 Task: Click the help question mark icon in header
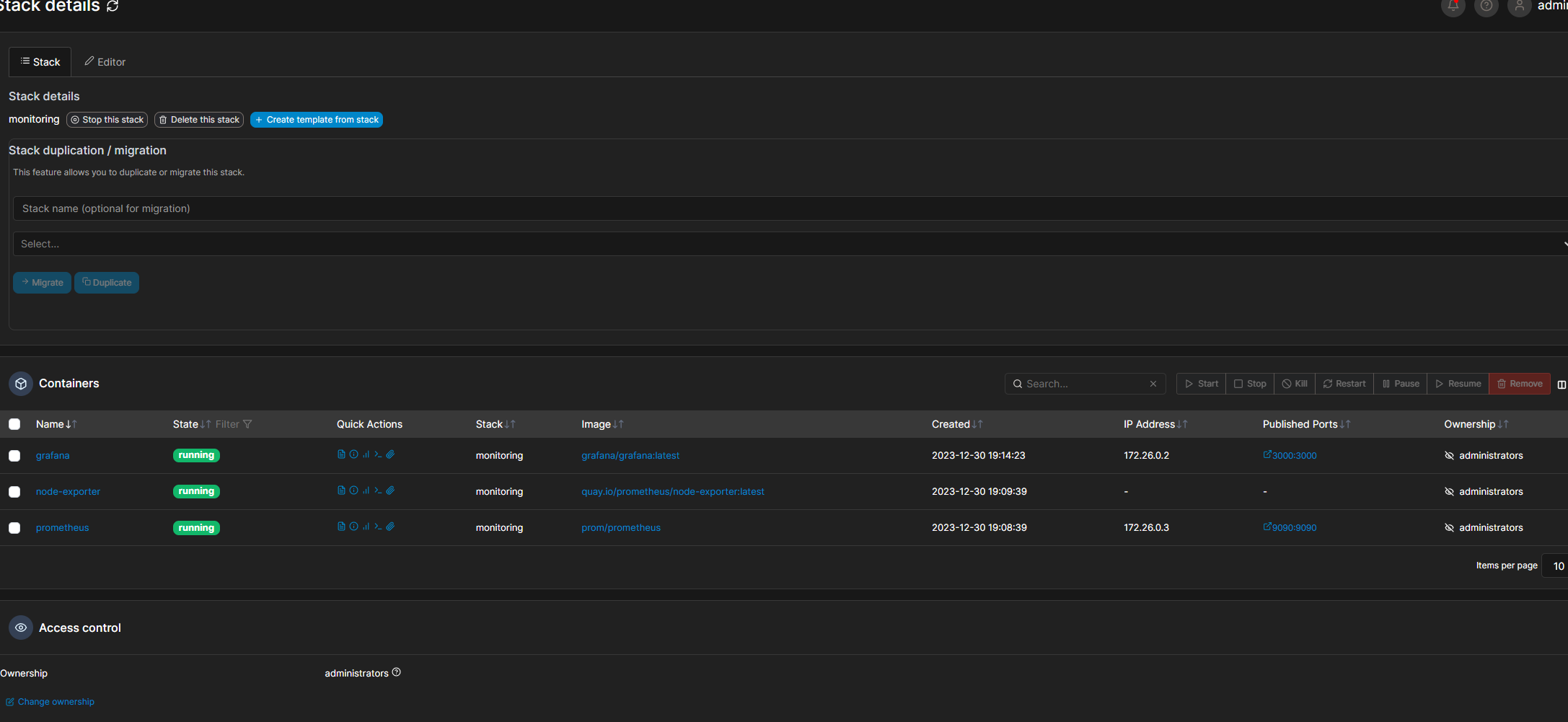[1486, 6]
